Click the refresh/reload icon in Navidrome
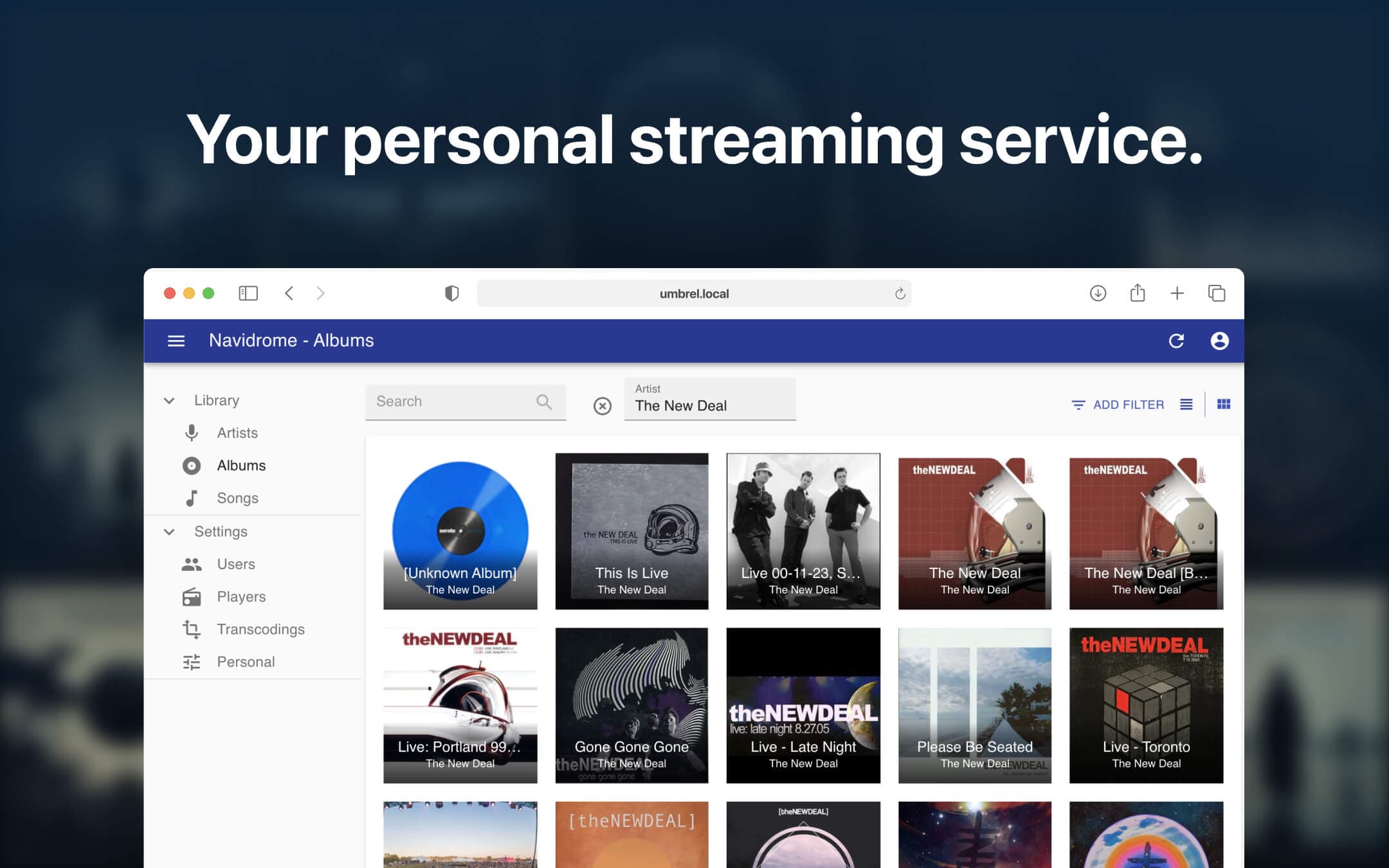1389x868 pixels. click(1177, 339)
